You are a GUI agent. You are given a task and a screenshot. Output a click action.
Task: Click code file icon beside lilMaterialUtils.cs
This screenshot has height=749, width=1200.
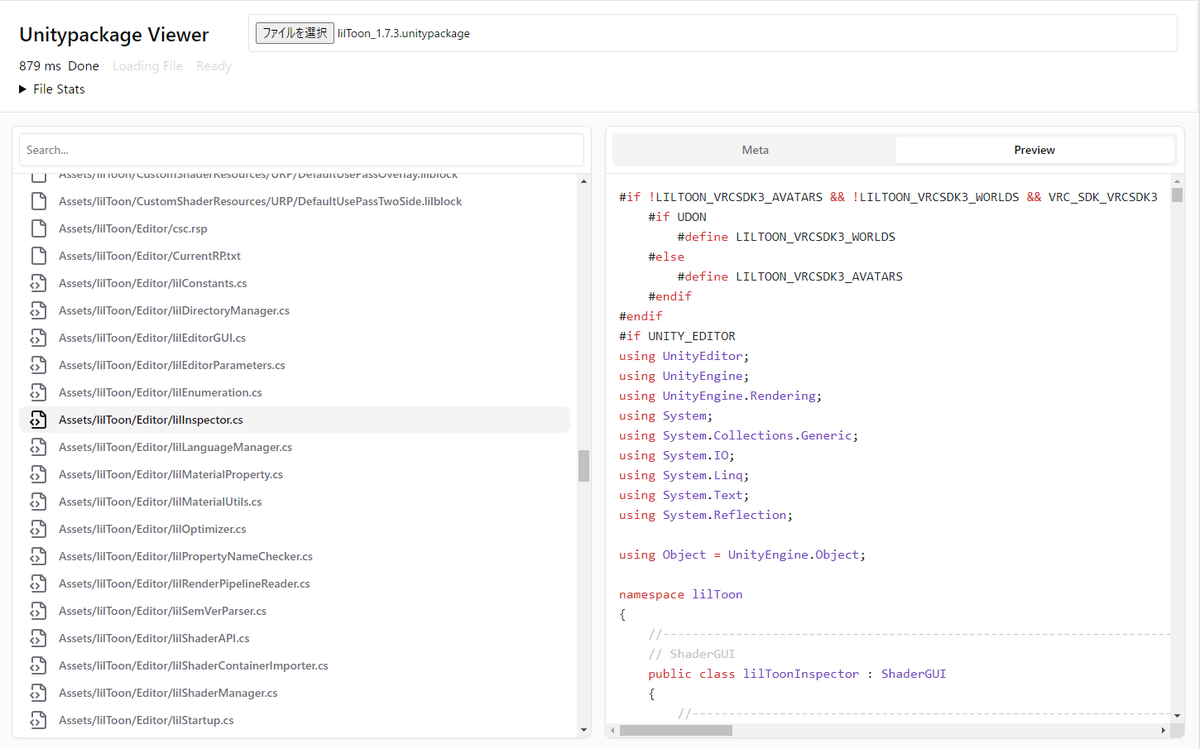tap(38, 501)
